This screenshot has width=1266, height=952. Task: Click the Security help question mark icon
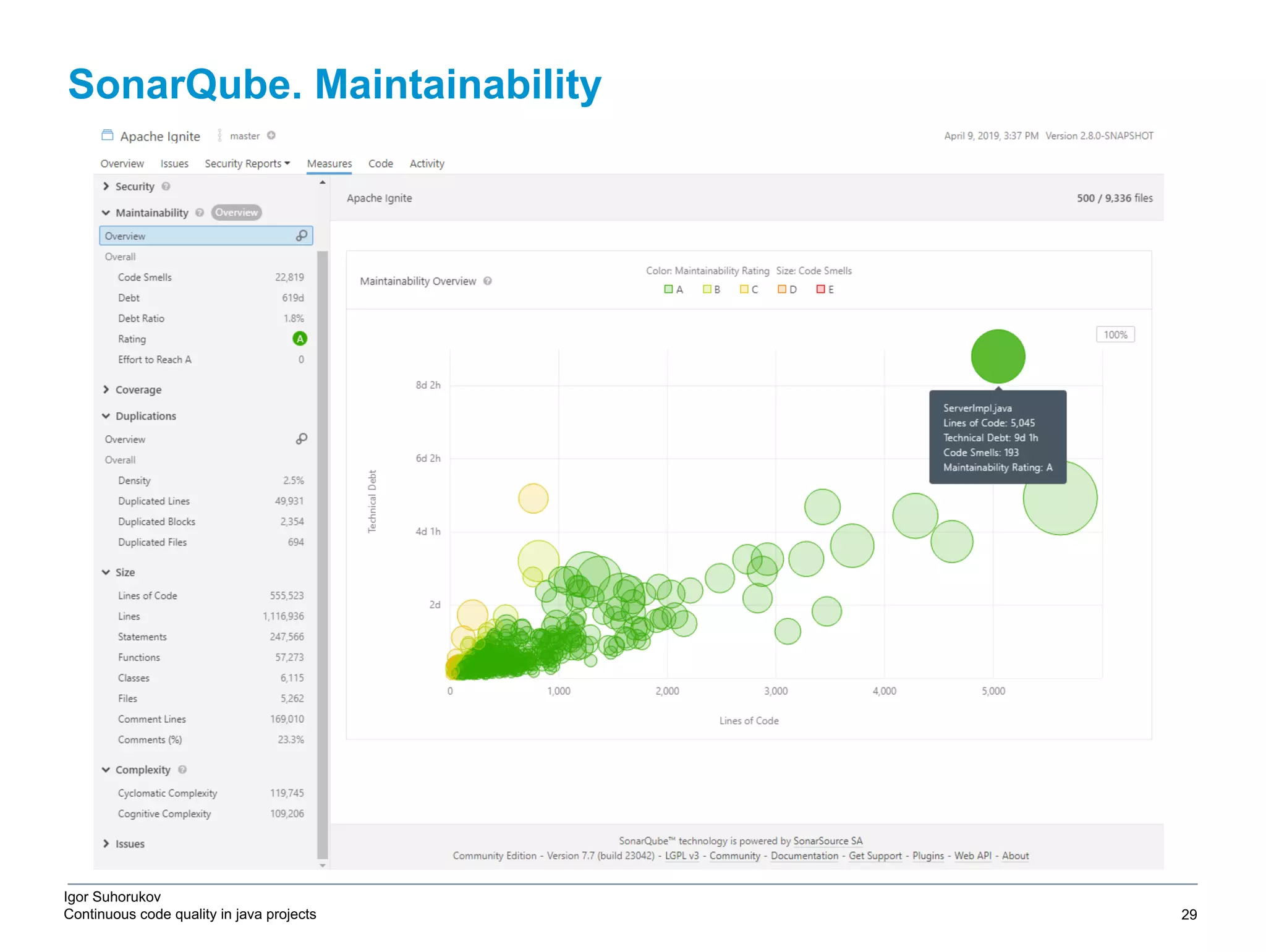(166, 186)
